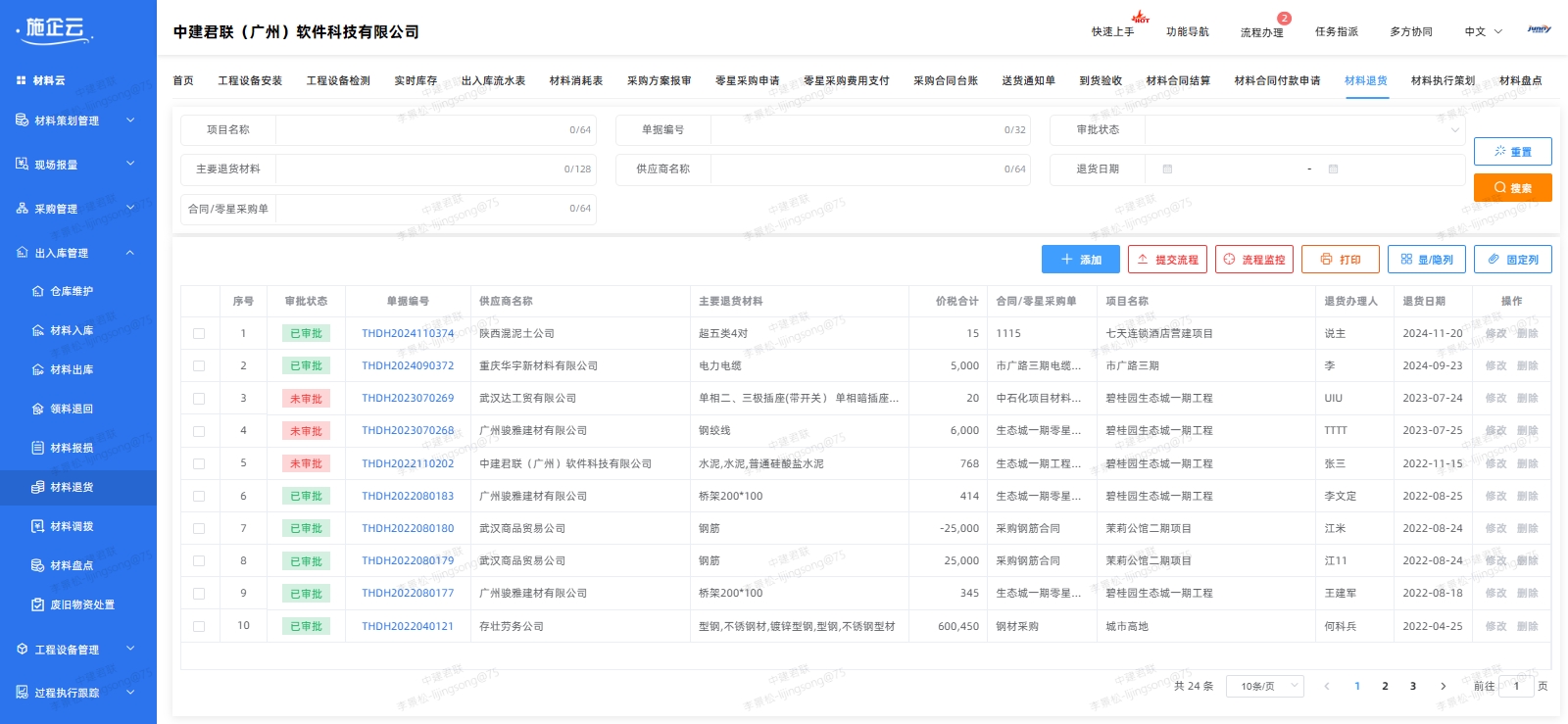Viewport: 1568px width, 724px height.
Task: Focus the 前往 page number input
Action: (1516, 686)
